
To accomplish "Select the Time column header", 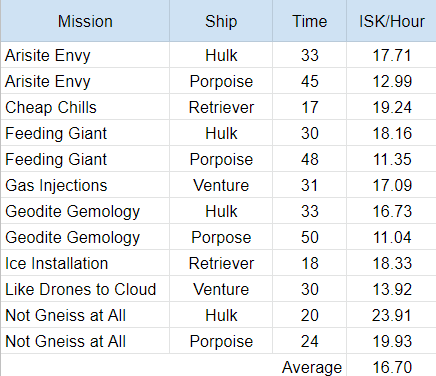I will point(310,21).
